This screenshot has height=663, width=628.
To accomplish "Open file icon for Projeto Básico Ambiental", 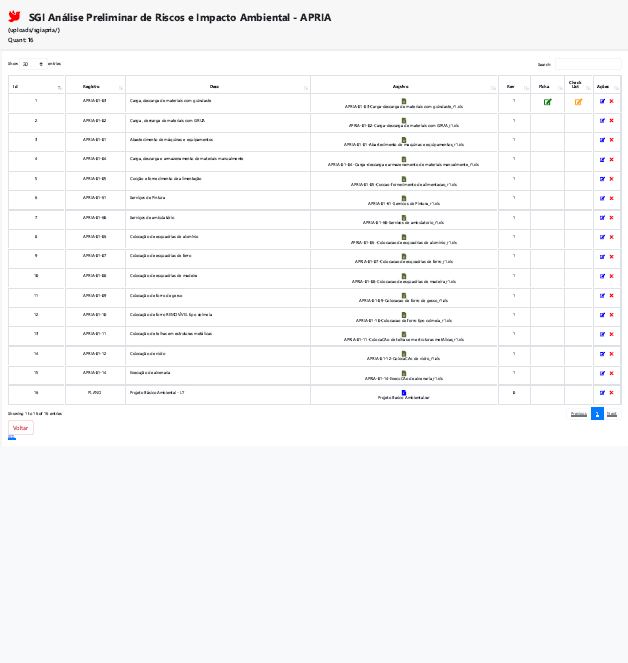I will point(404,393).
